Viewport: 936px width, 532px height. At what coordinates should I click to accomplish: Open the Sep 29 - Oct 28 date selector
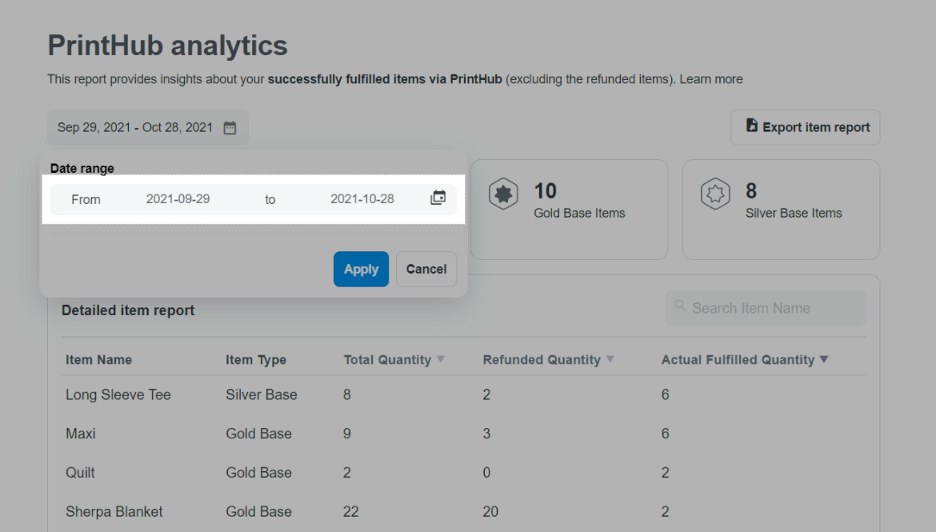[x=147, y=128]
